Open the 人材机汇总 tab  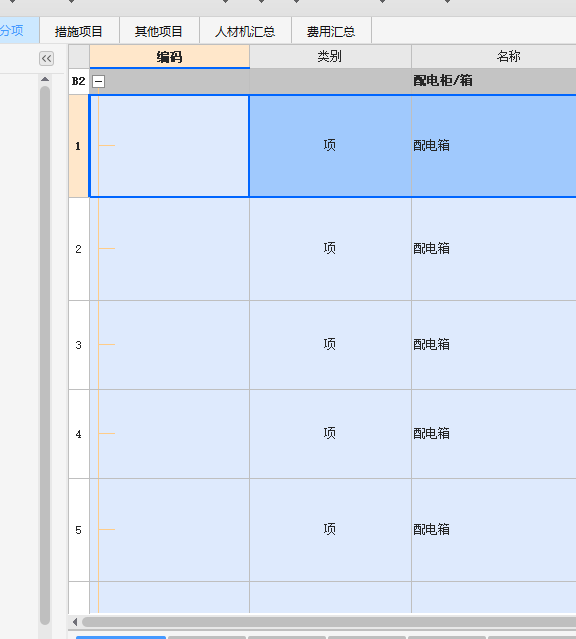(245, 31)
